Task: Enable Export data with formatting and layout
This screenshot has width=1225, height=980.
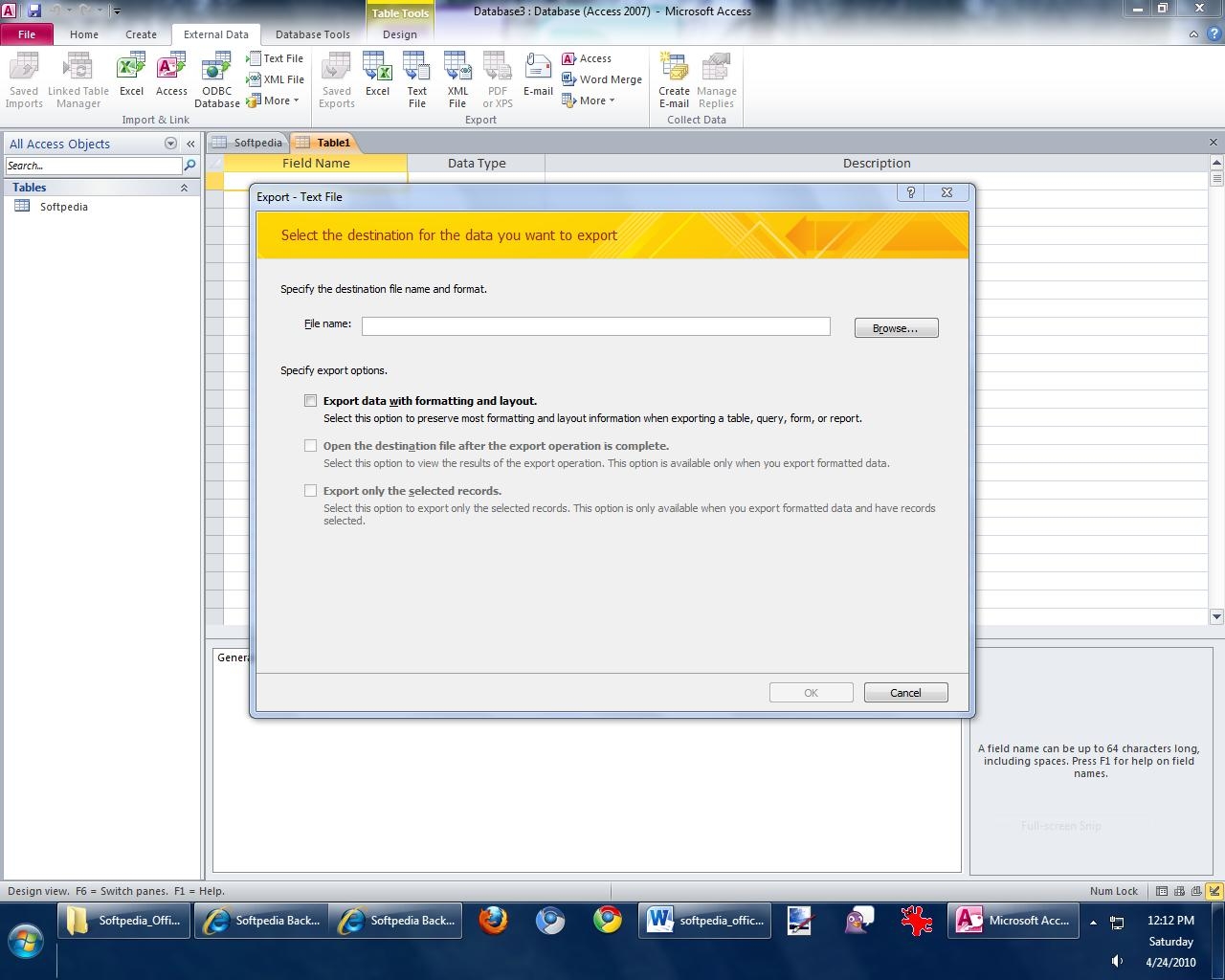Action: 310,401
